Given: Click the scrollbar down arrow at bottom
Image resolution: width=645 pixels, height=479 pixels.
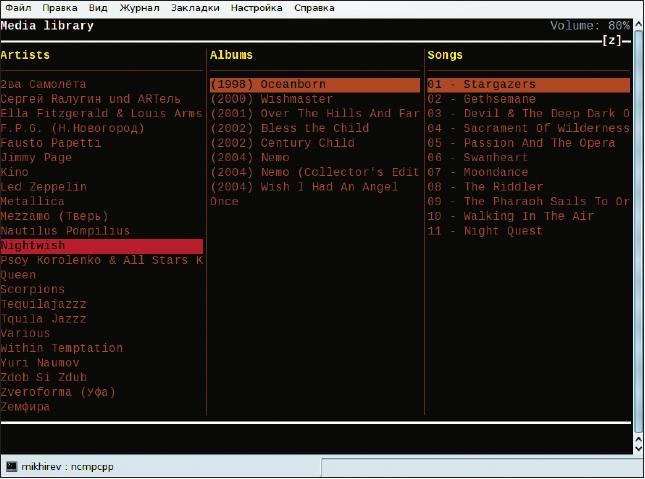Looking at the screenshot, I should point(638,449).
